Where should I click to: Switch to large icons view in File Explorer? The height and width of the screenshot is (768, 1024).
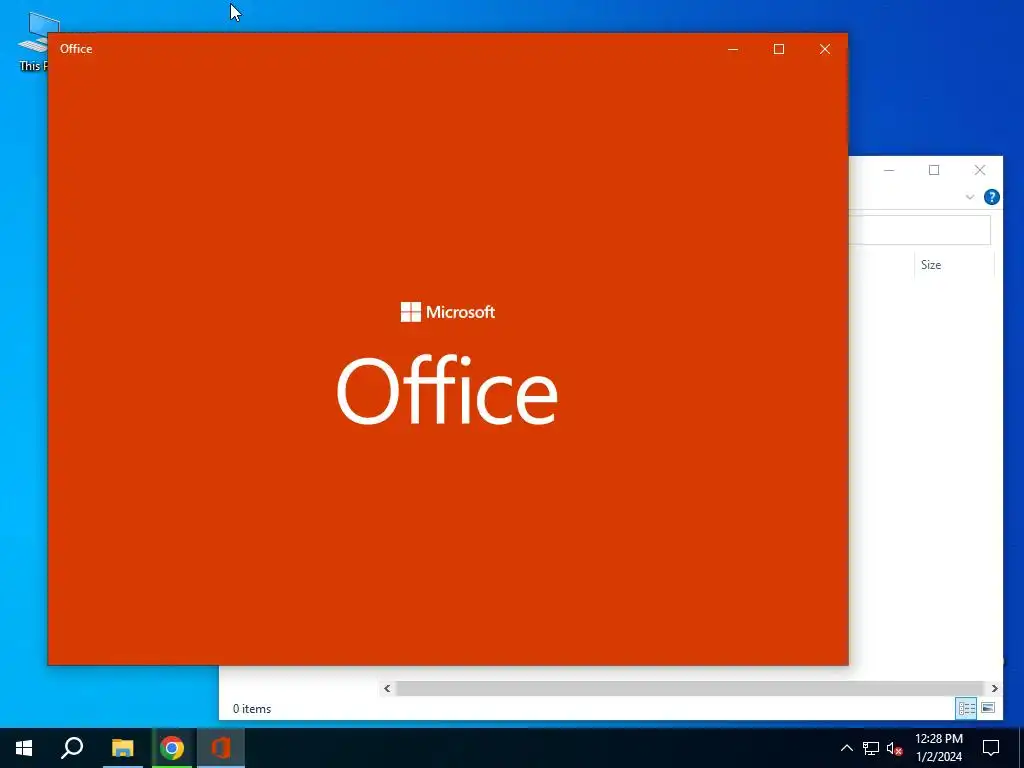pyautogui.click(x=988, y=708)
